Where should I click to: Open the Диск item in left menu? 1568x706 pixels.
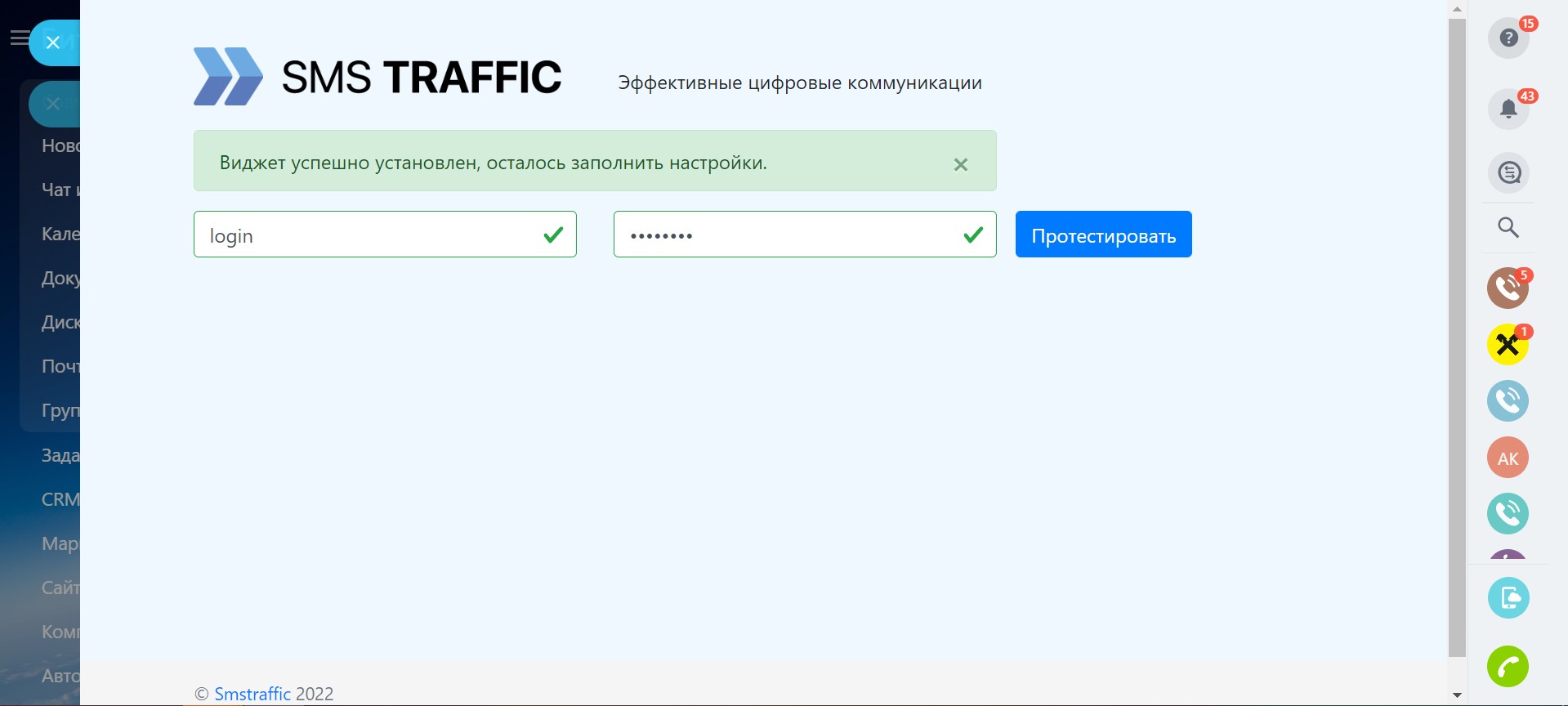pyautogui.click(x=60, y=322)
